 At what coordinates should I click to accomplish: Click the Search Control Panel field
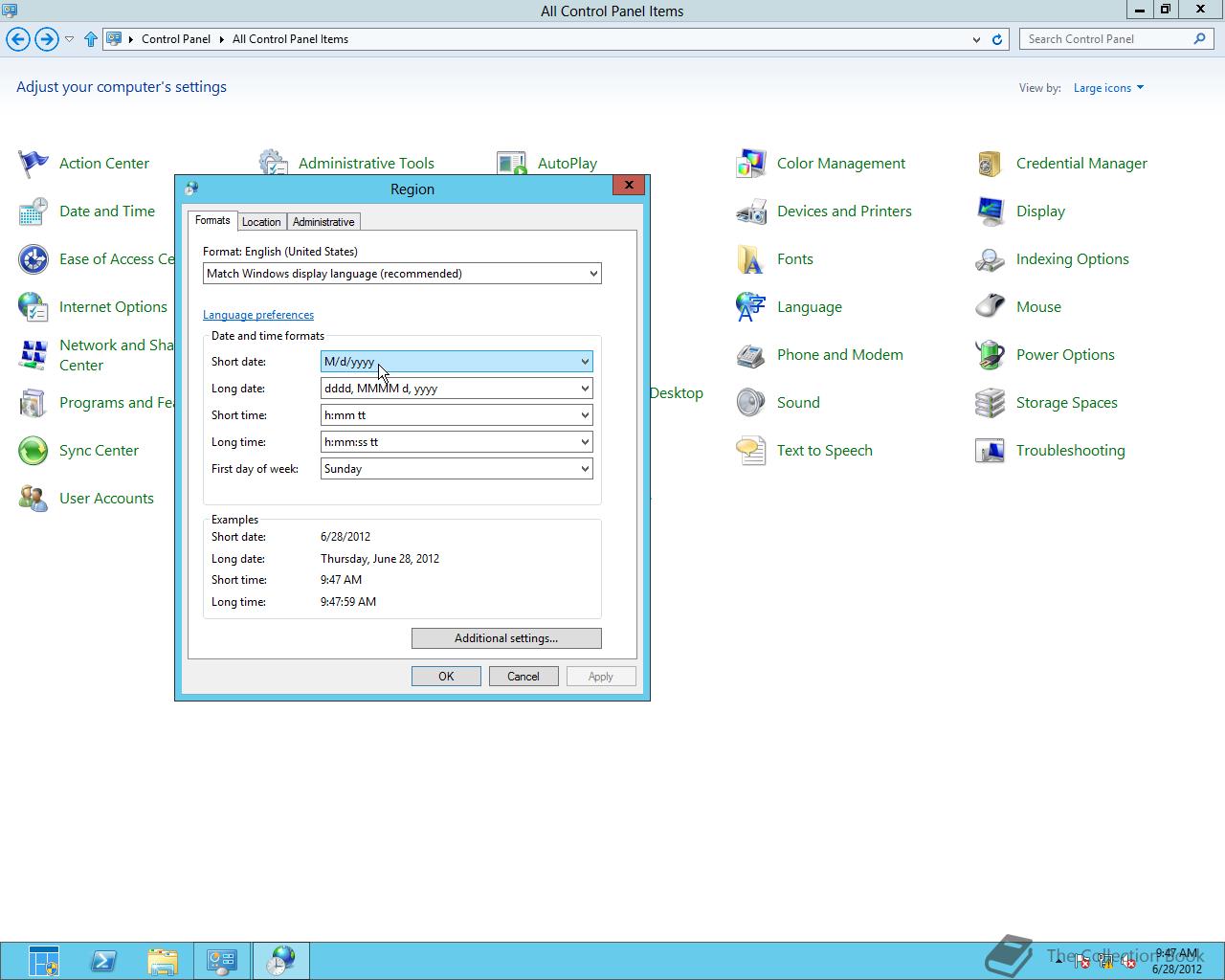tap(1108, 39)
